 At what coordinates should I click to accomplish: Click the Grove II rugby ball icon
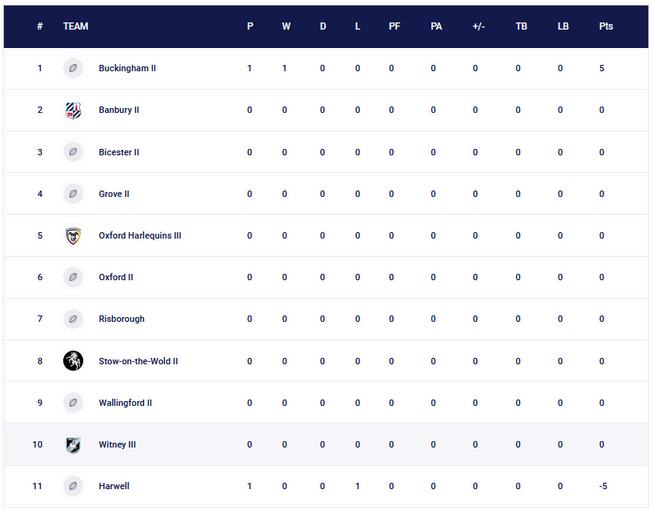pos(73,194)
